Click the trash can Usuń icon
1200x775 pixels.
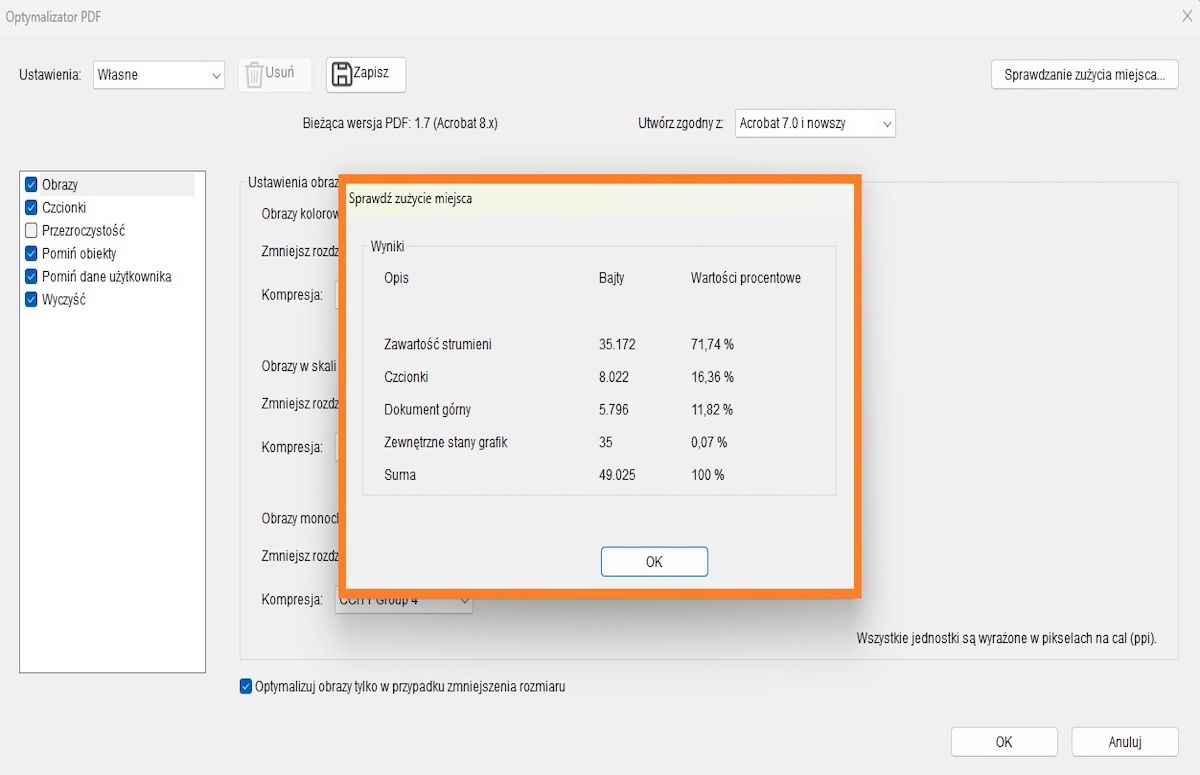point(254,75)
